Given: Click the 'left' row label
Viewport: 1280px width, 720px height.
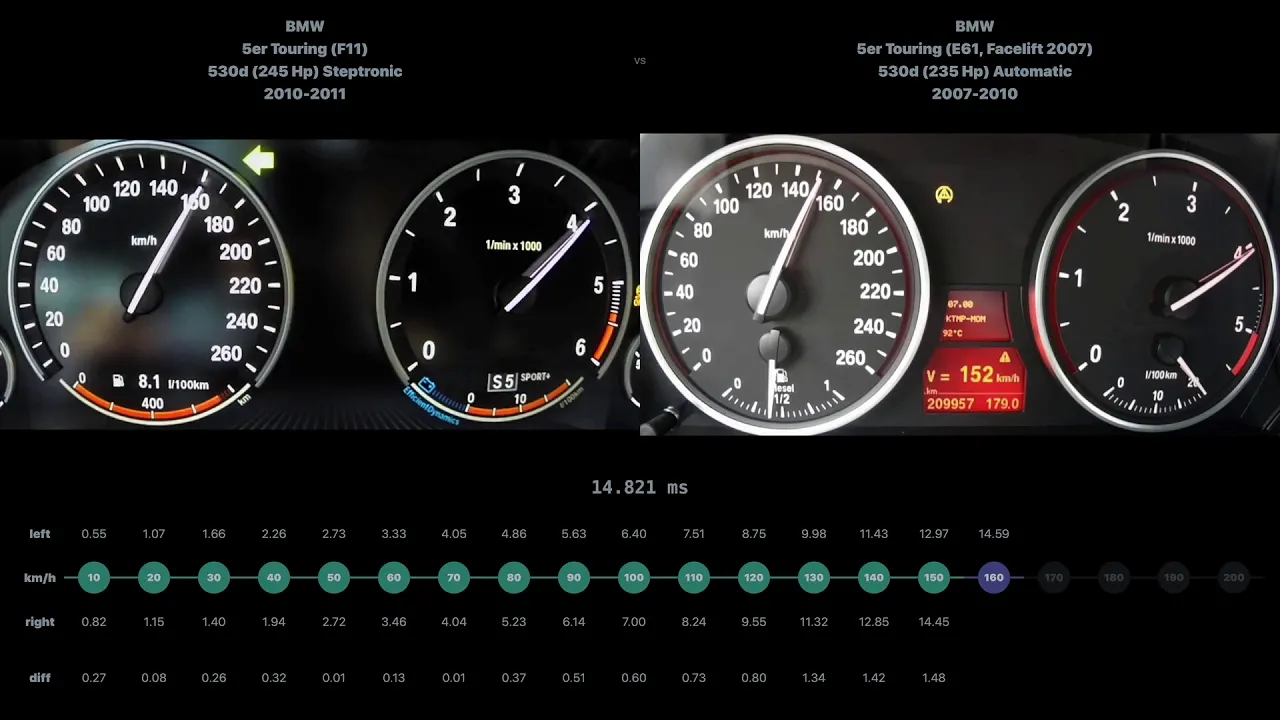Looking at the screenshot, I should point(40,534).
